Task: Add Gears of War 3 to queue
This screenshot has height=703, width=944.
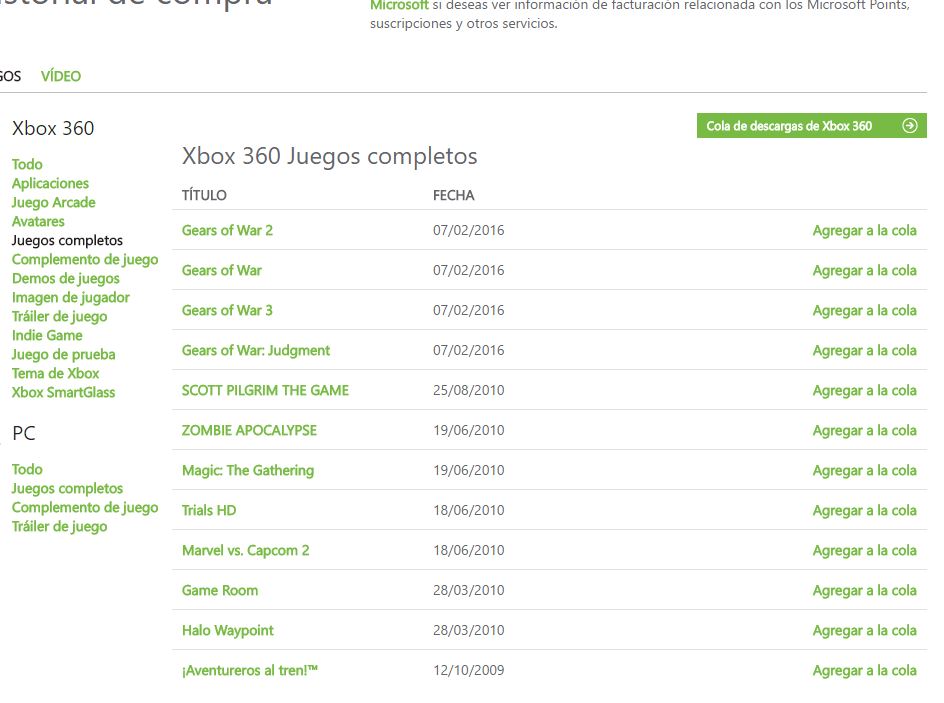Action: (x=865, y=311)
